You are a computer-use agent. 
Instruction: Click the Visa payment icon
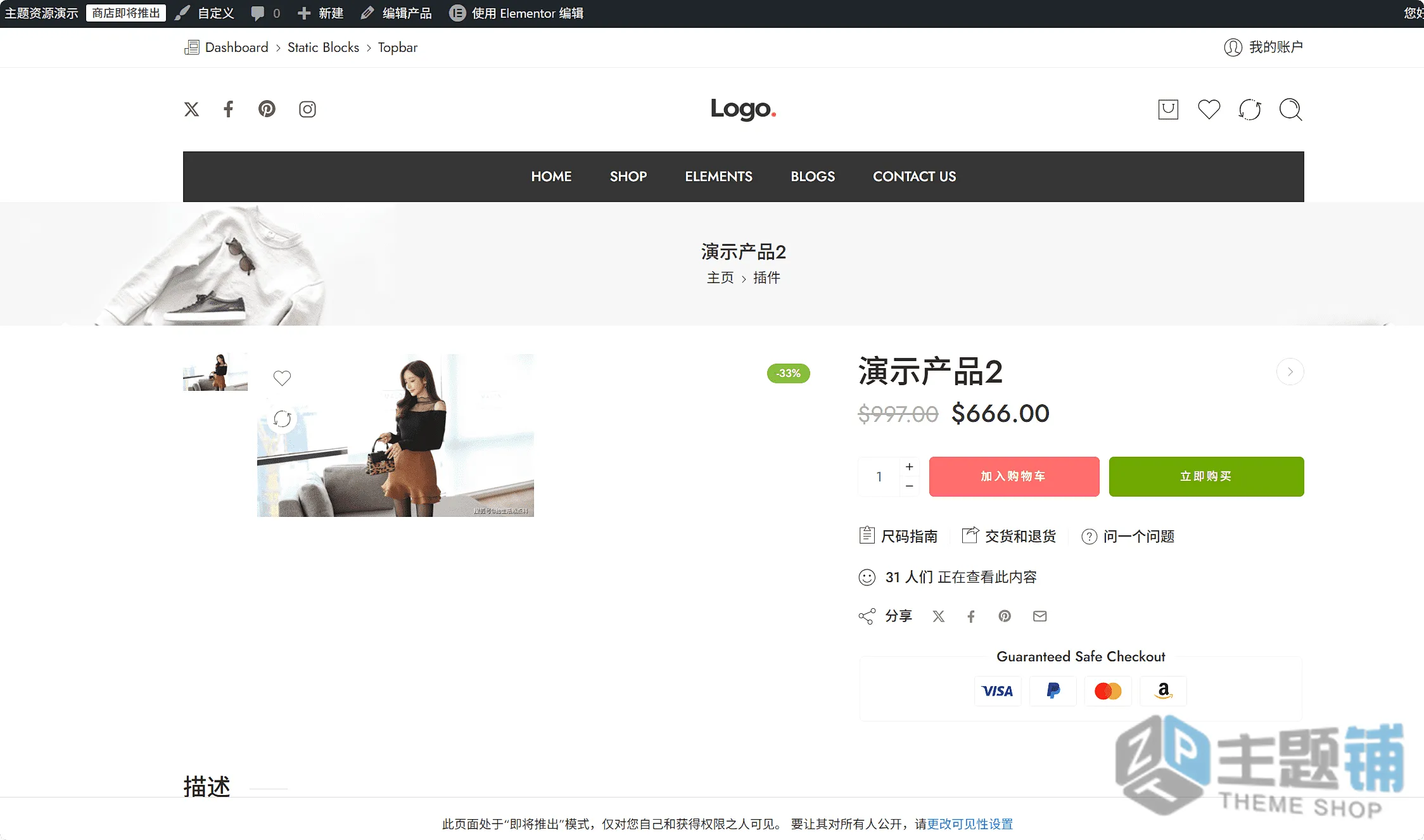[997, 690]
